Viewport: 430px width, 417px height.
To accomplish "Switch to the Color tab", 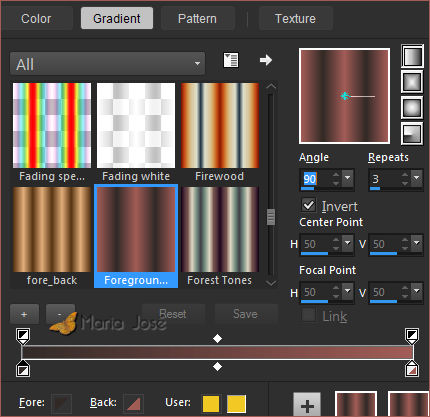I will click(36, 19).
